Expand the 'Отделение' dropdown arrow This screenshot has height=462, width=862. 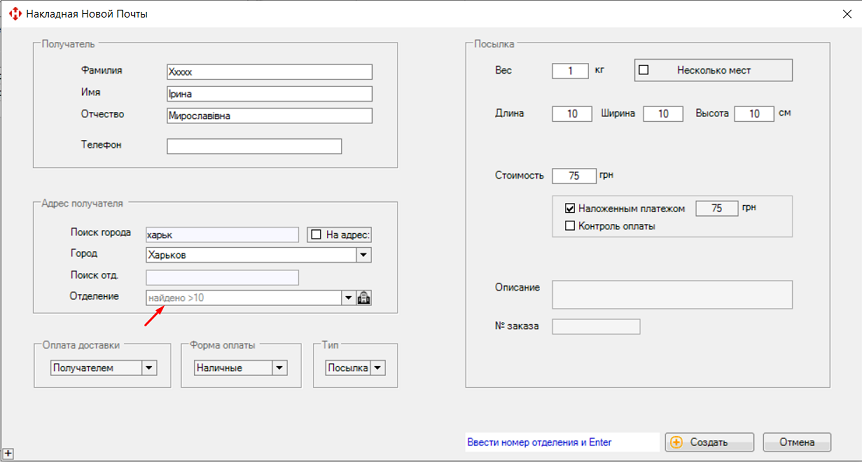coord(349,298)
